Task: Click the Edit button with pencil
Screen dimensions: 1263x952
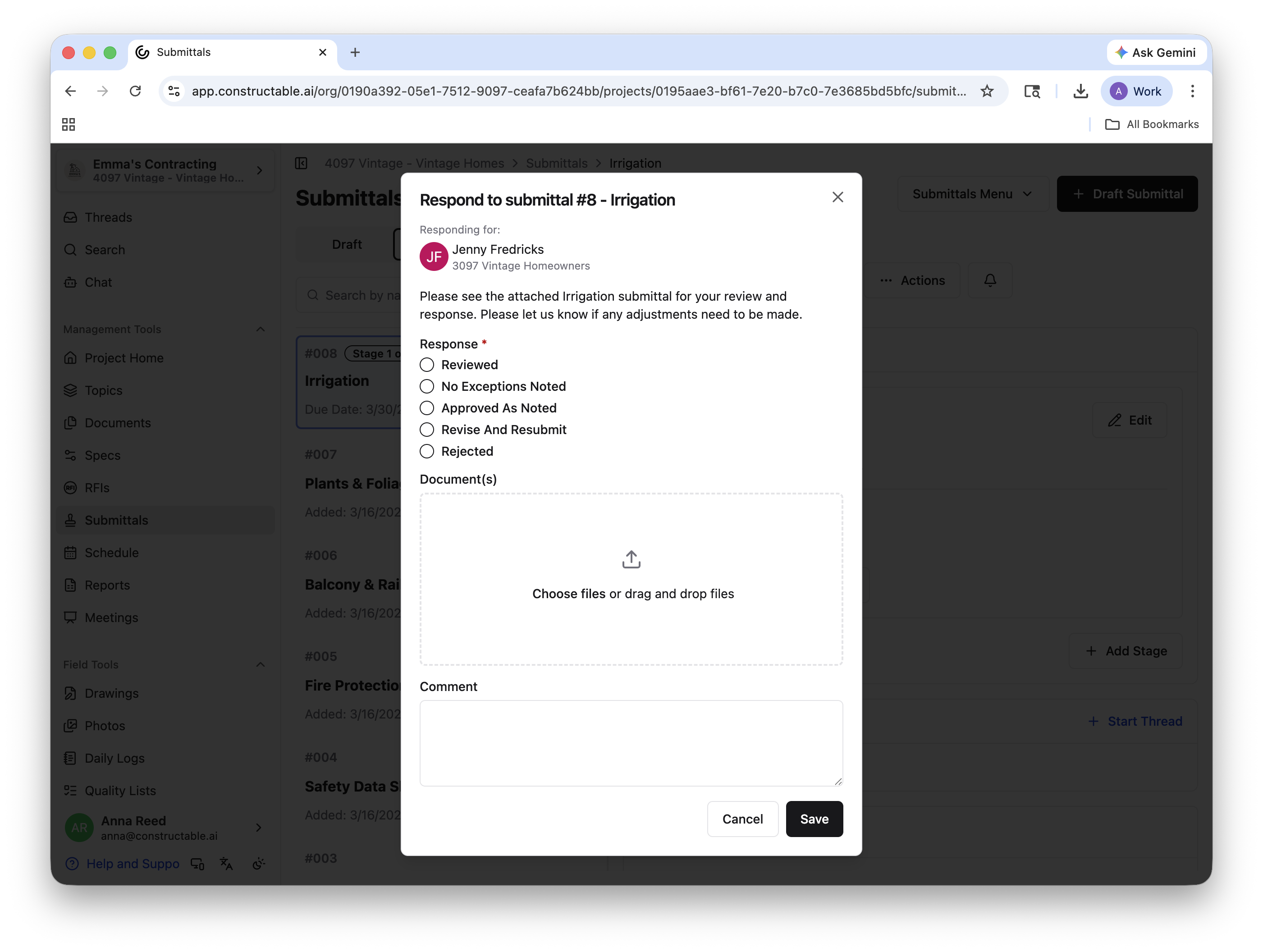Action: click(x=1130, y=420)
